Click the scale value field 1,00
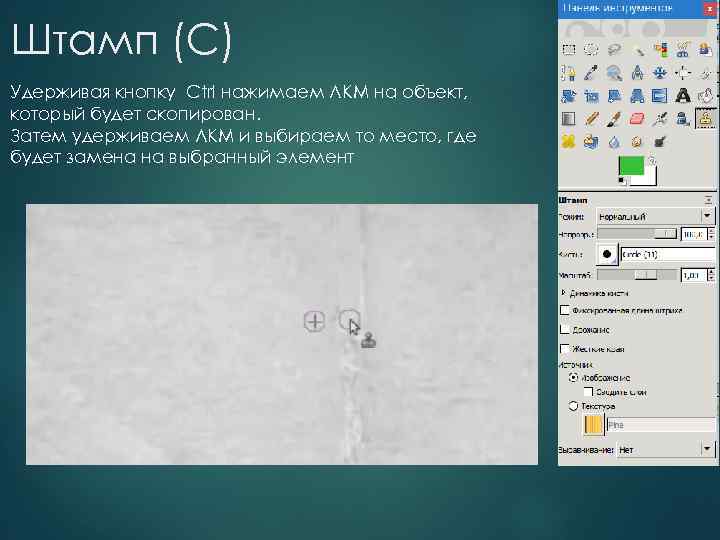Image resolution: width=720 pixels, height=540 pixels. click(694, 275)
